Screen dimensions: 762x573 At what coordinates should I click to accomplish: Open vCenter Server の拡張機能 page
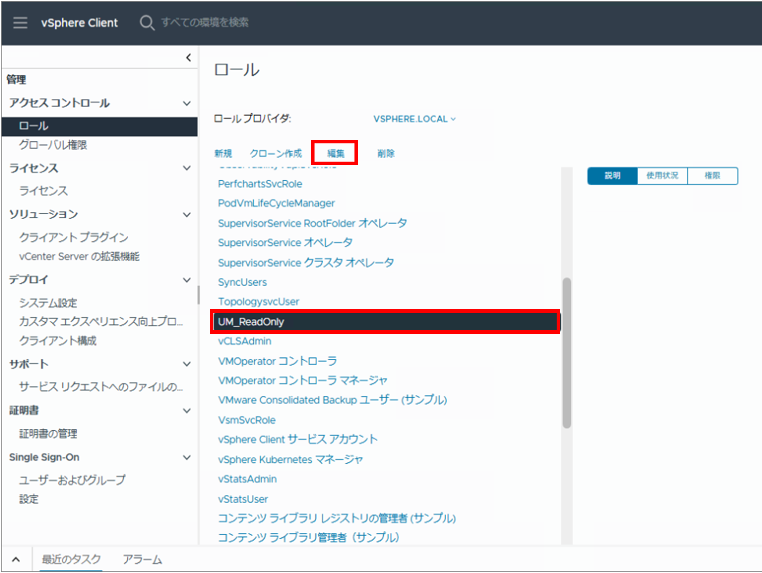point(79,256)
